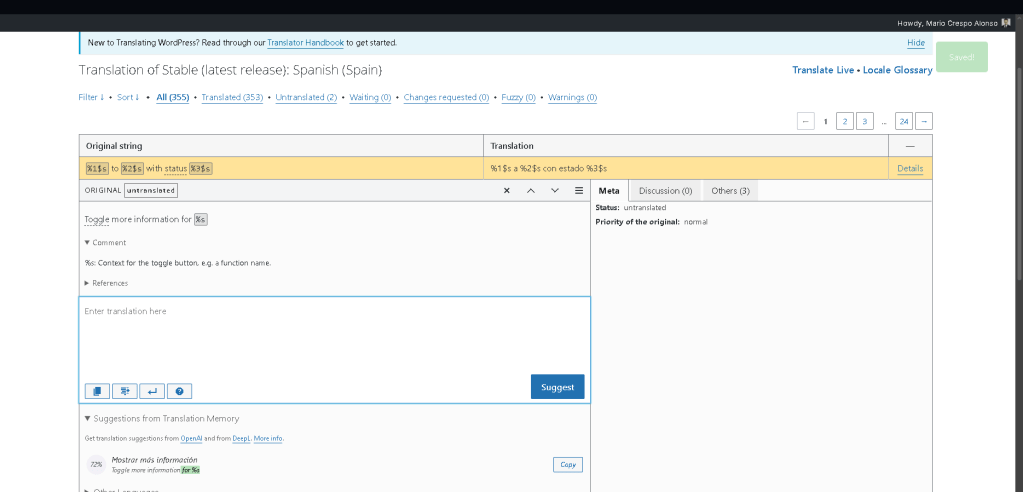This screenshot has width=1023, height=492.
Task: Switch to the Discussion (0) tab
Action: 665,190
